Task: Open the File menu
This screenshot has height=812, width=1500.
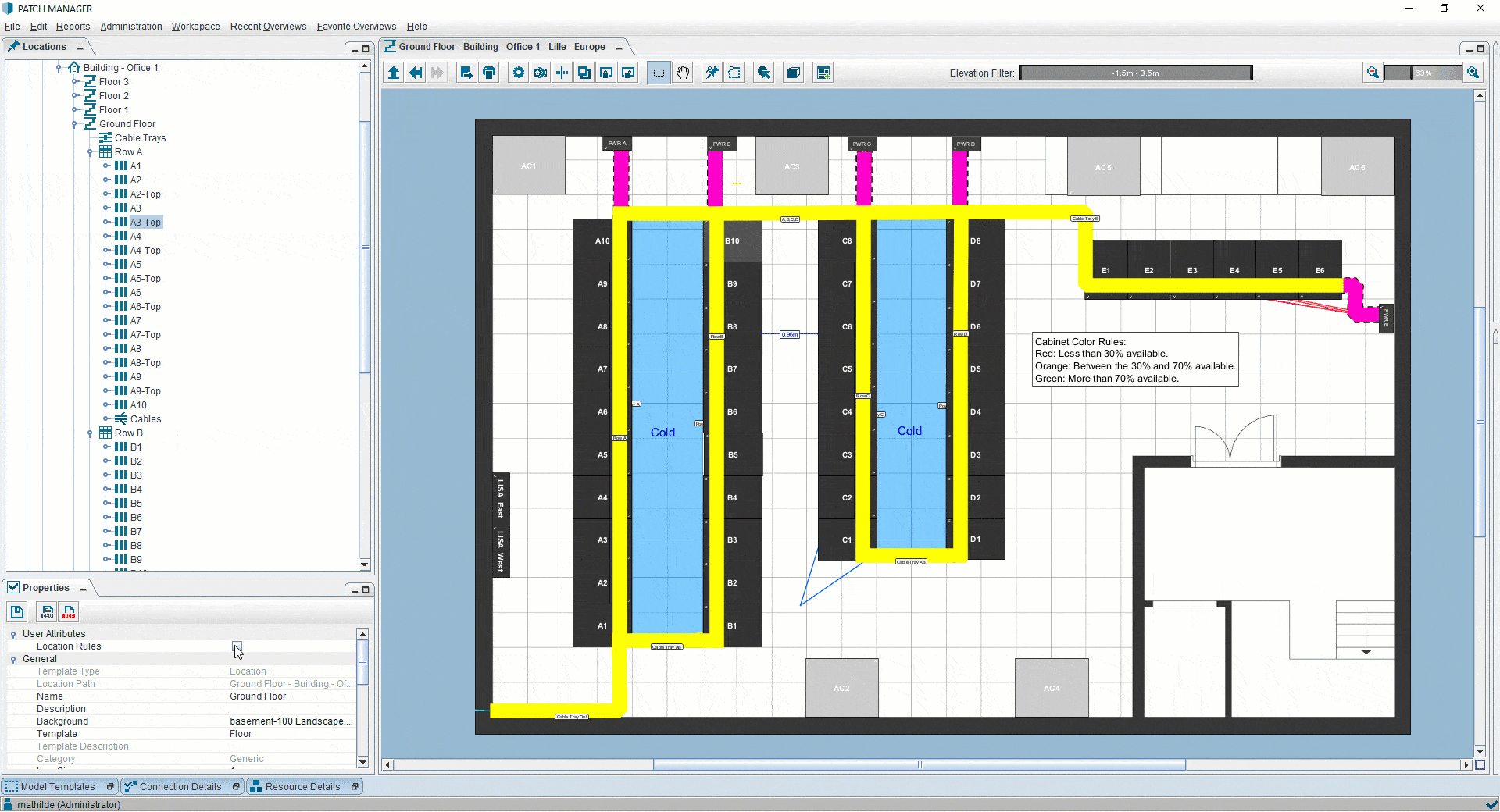Action: click(12, 27)
